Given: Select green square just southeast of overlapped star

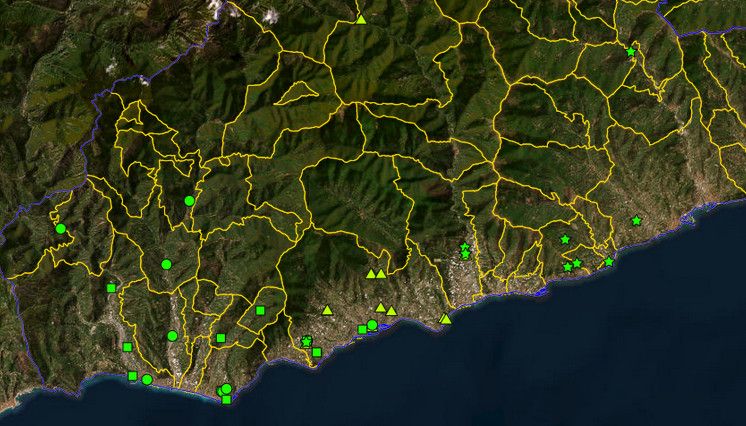Looking at the screenshot, I should (x=317, y=352).
